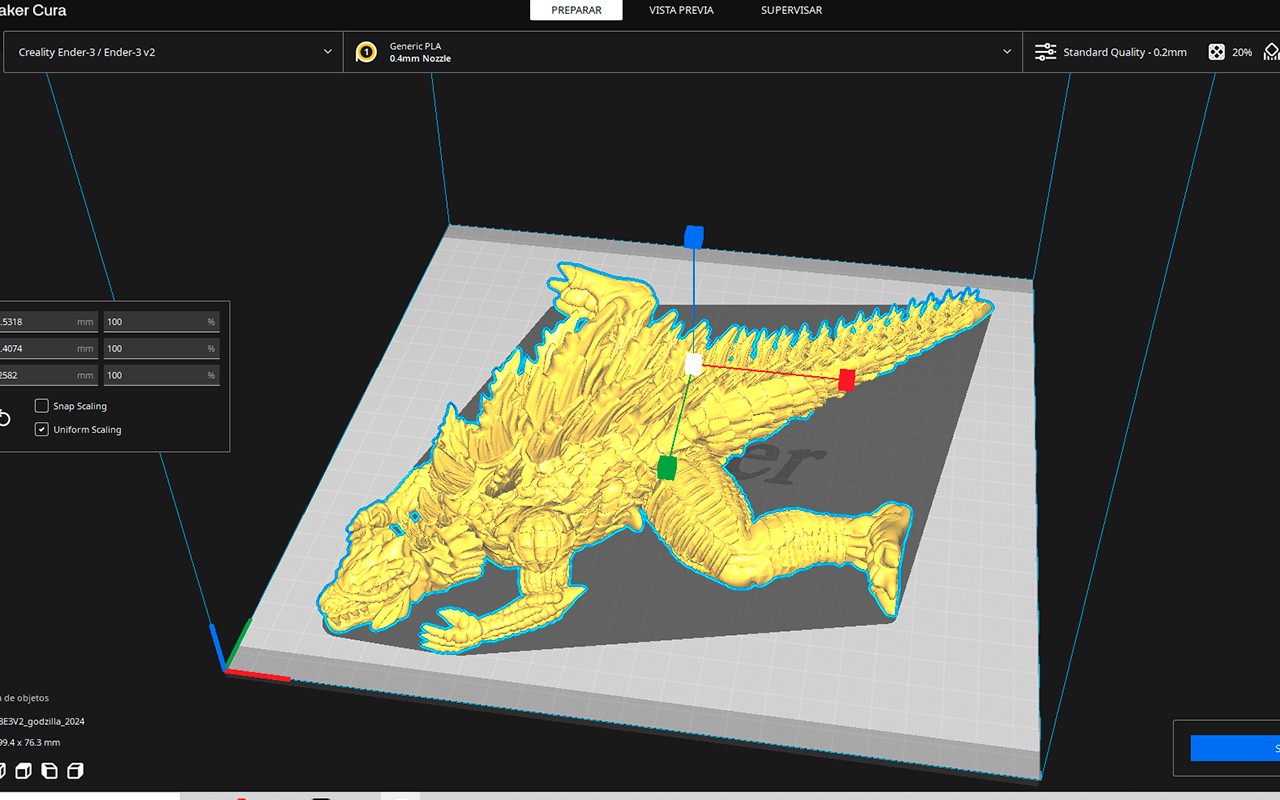Click the print settings sliders icon
Screen dimensions: 1280x800
1045,52
